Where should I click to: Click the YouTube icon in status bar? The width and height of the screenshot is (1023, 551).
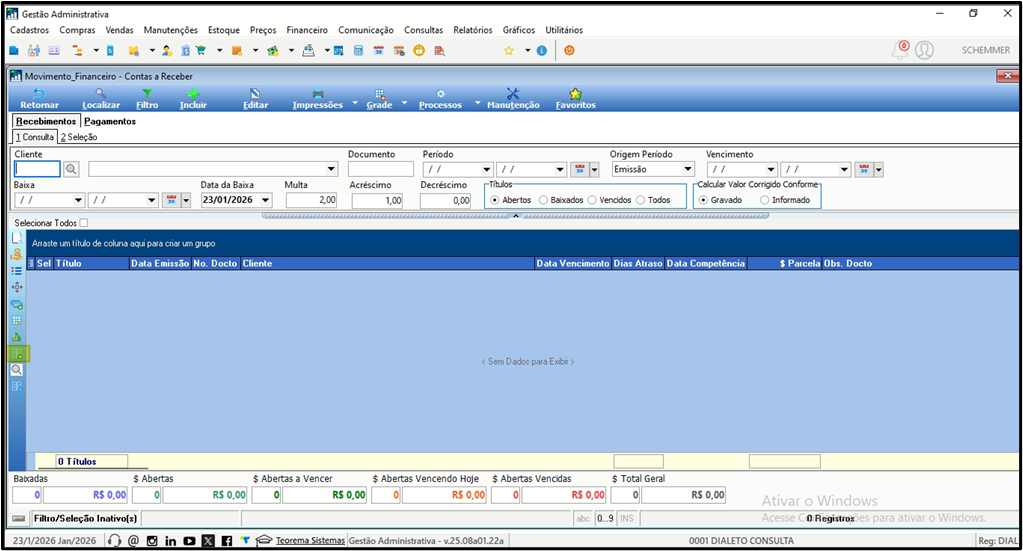189,541
